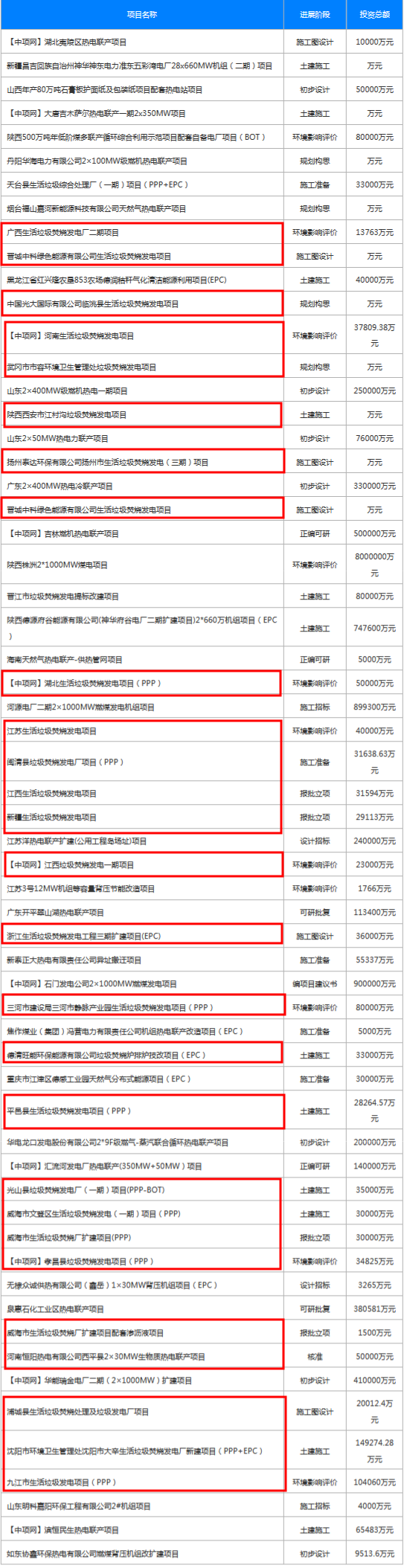Select 大唐吉木萨尔热电联产一期2x350MW项目 row name
Viewport: 404px width, 1568px height.
coord(97,114)
